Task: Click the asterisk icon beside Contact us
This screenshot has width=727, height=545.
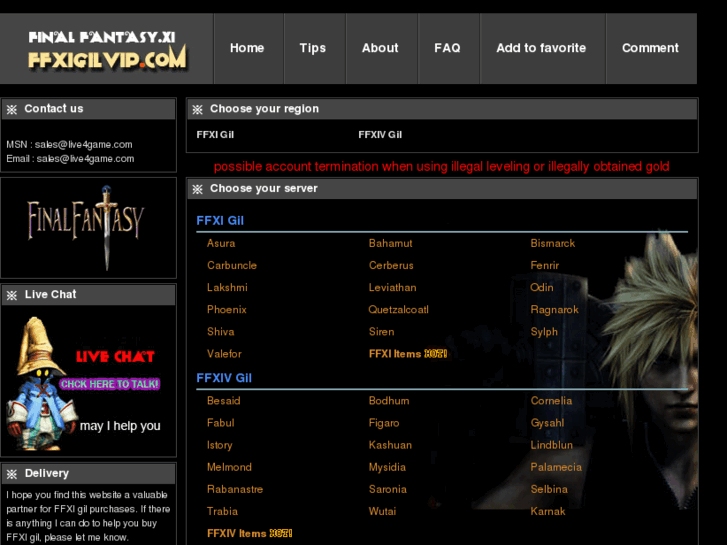Action: [x=12, y=109]
